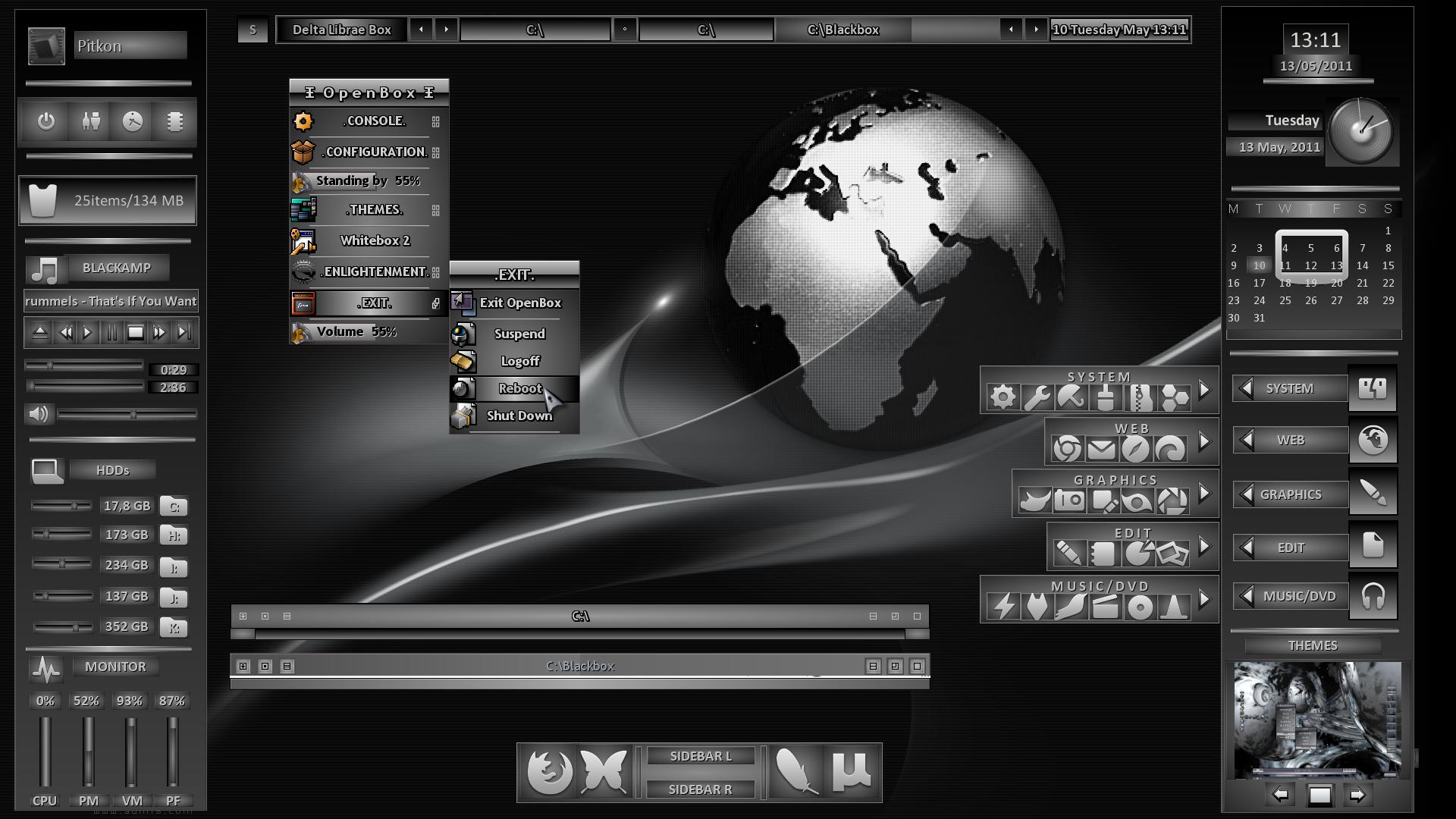
Task: Expand the SYSTEM dock arrow
Action: (x=1204, y=391)
